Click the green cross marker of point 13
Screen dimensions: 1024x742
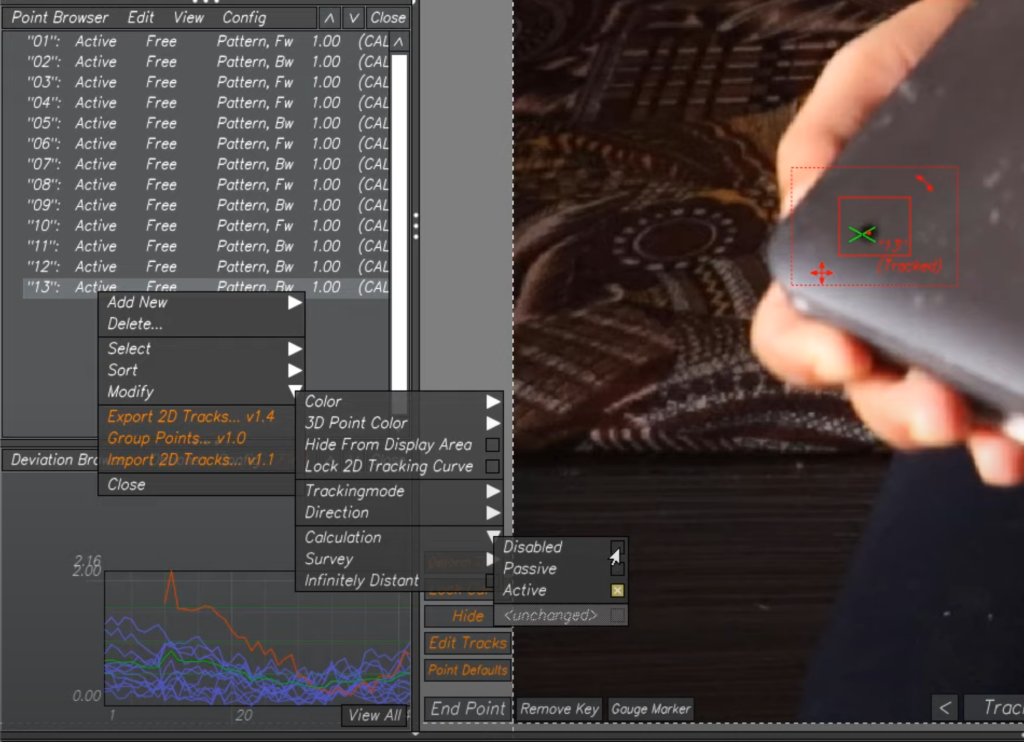point(861,234)
